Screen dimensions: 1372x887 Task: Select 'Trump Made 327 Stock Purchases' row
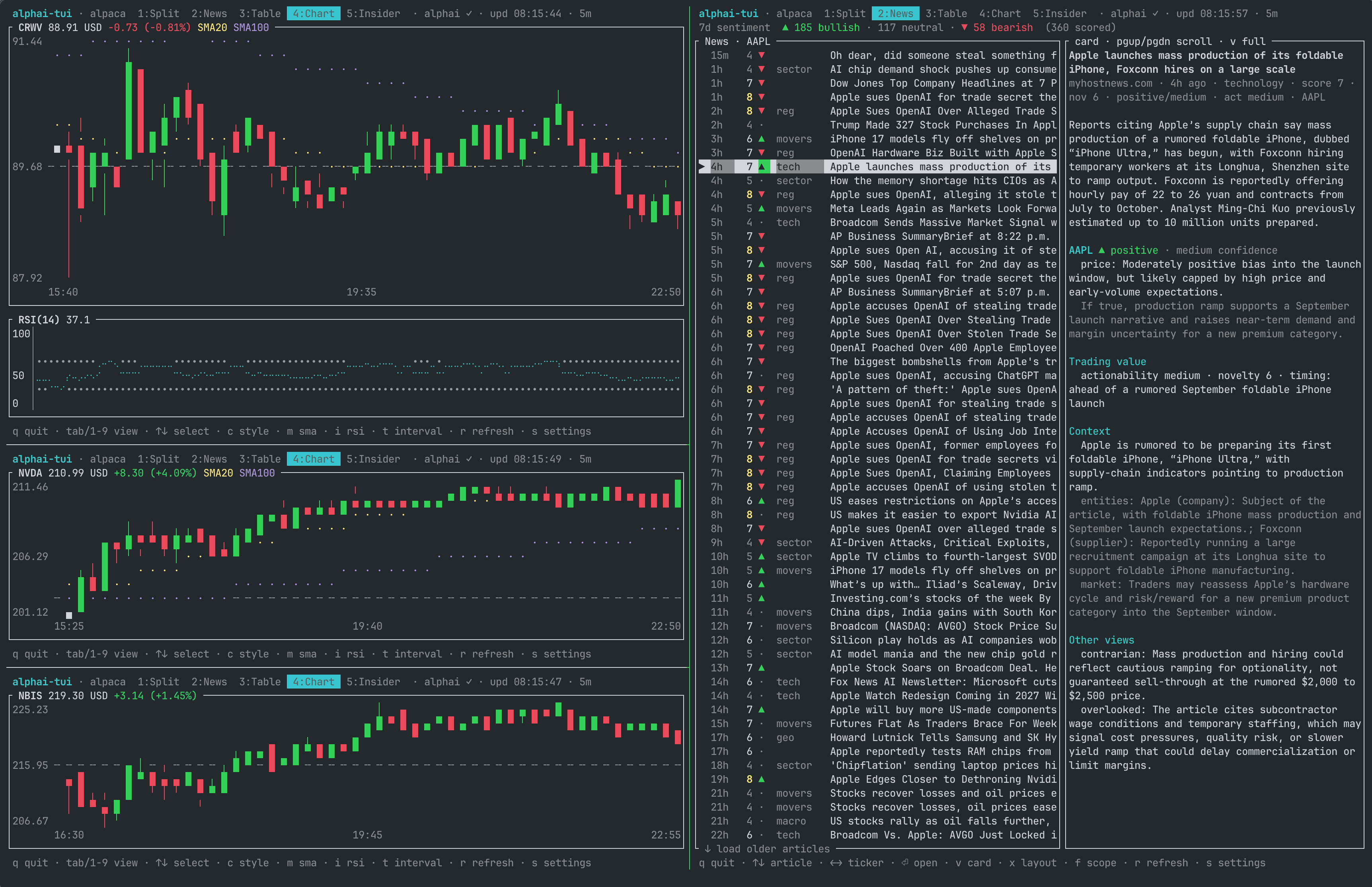click(x=877, y=125)
